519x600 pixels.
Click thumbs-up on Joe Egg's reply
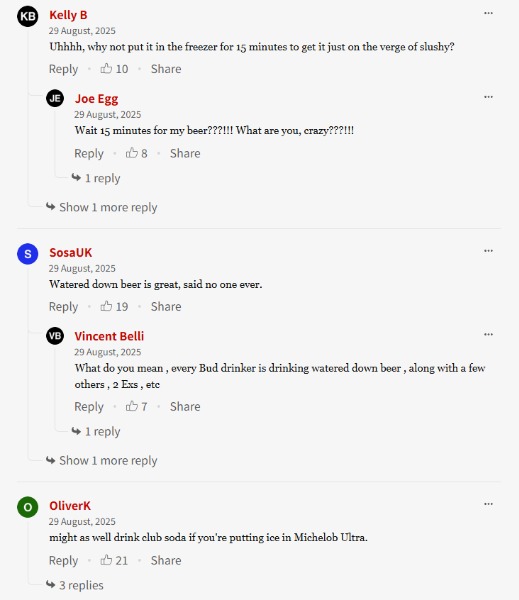click(132, 153)
